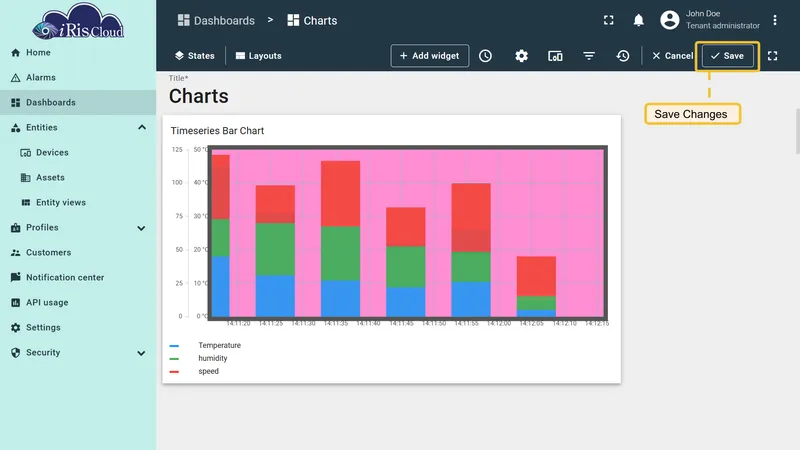
Task: Collapse the Entities section
Action: pyautogui.click(x=142, y=128)
